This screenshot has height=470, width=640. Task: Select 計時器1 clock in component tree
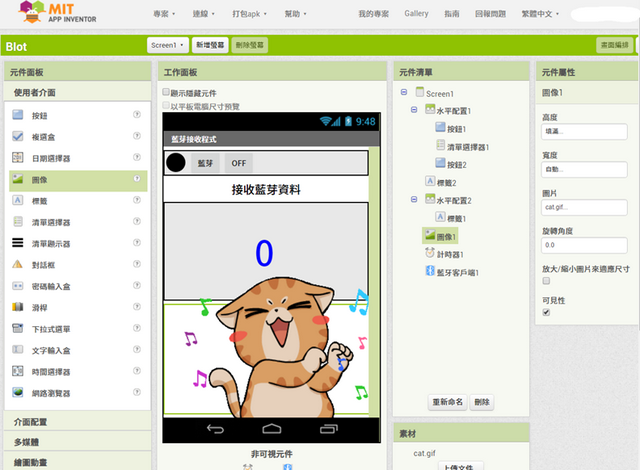444,254
